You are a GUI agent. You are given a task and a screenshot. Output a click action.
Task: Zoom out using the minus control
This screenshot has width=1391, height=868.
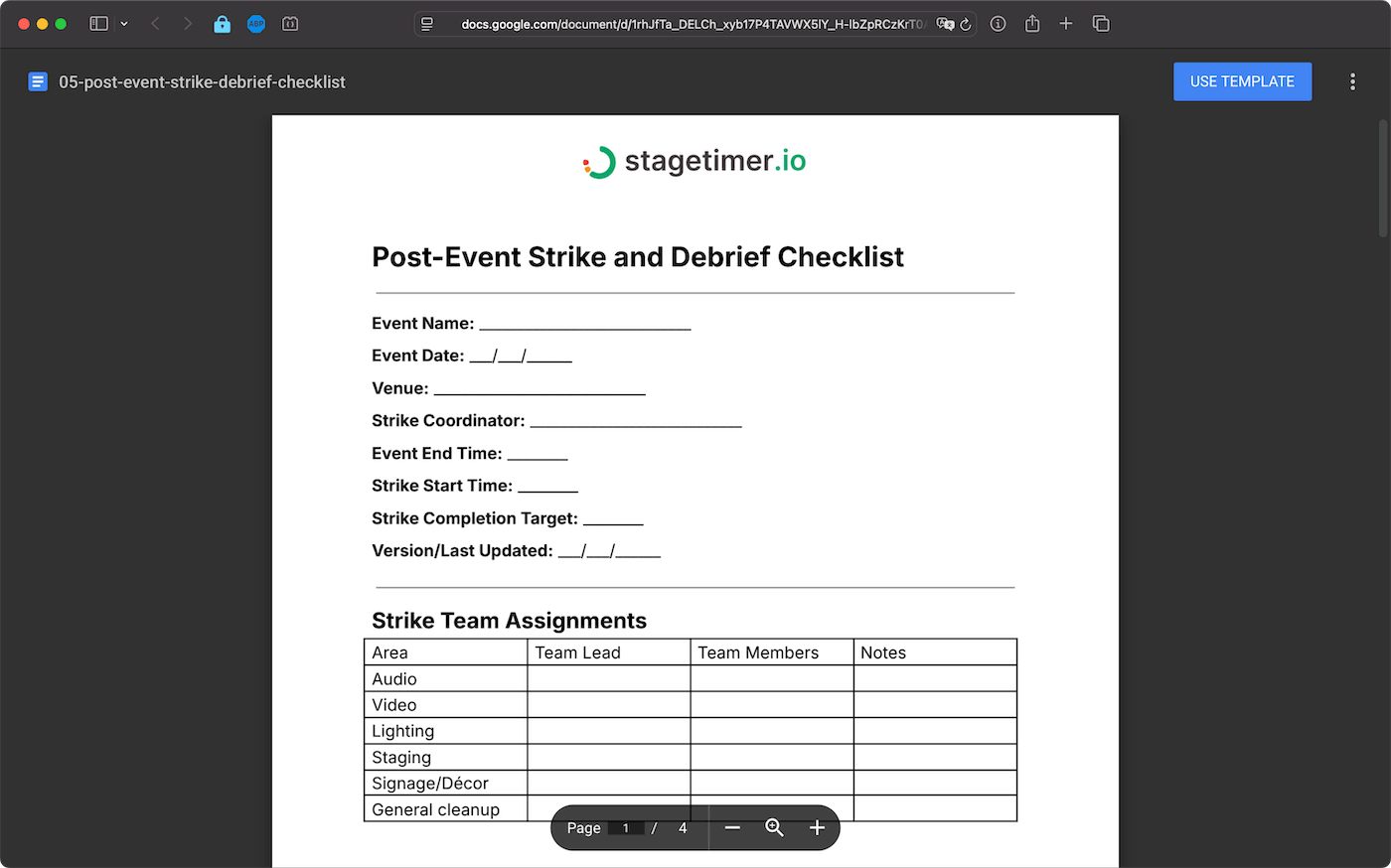point(732,827)
